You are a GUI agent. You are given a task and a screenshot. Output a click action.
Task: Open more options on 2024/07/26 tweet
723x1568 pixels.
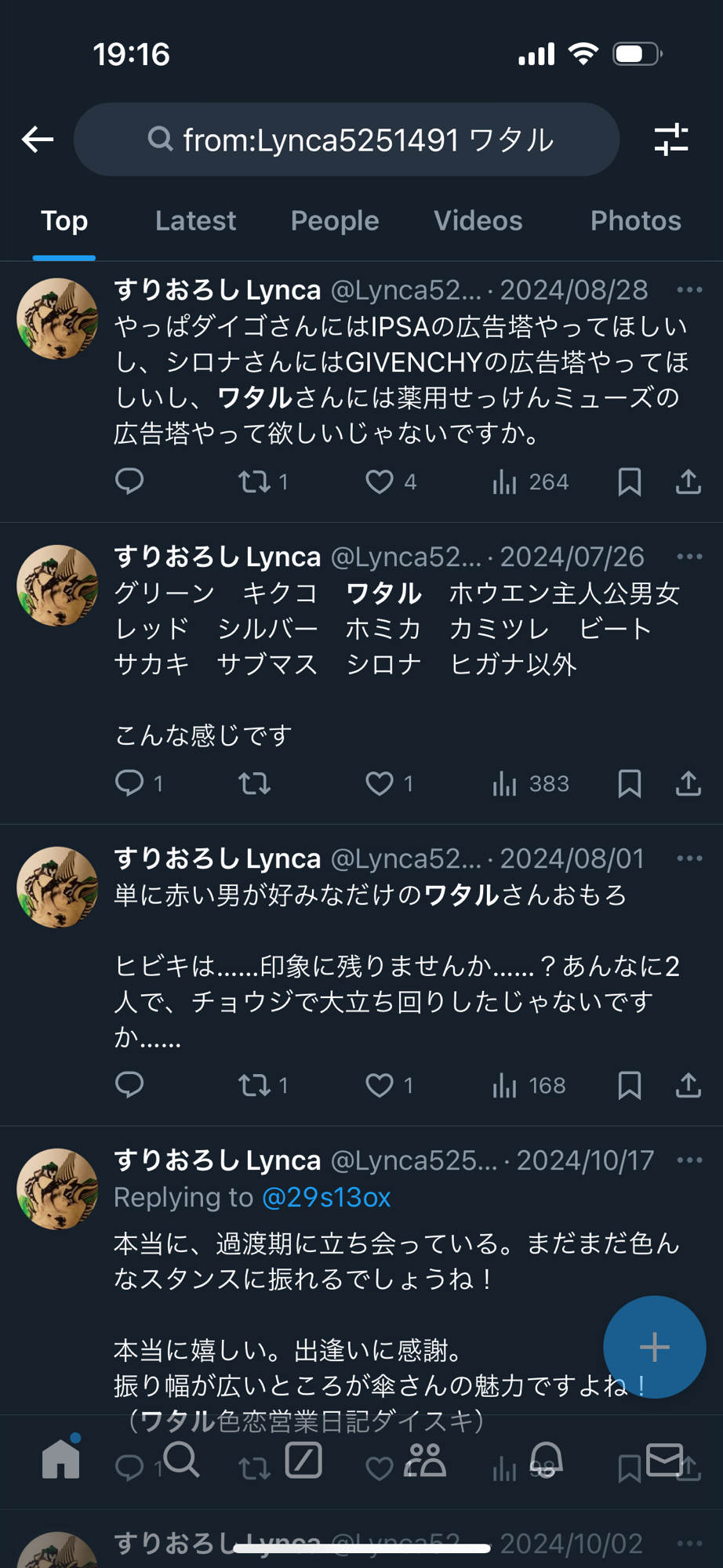689,557
